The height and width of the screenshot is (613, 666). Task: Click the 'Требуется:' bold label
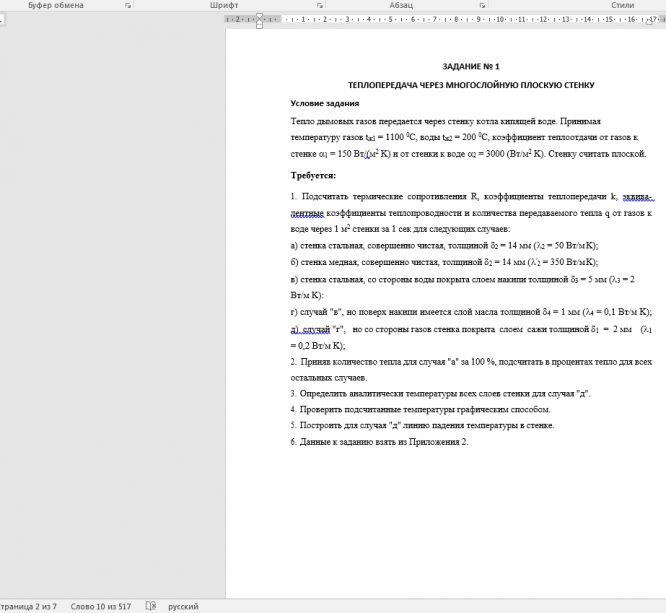313,175
